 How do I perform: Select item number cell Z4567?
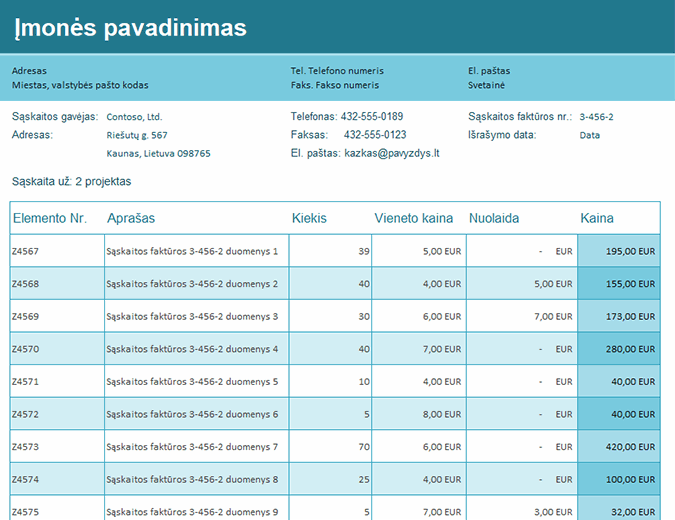[25, 252]
